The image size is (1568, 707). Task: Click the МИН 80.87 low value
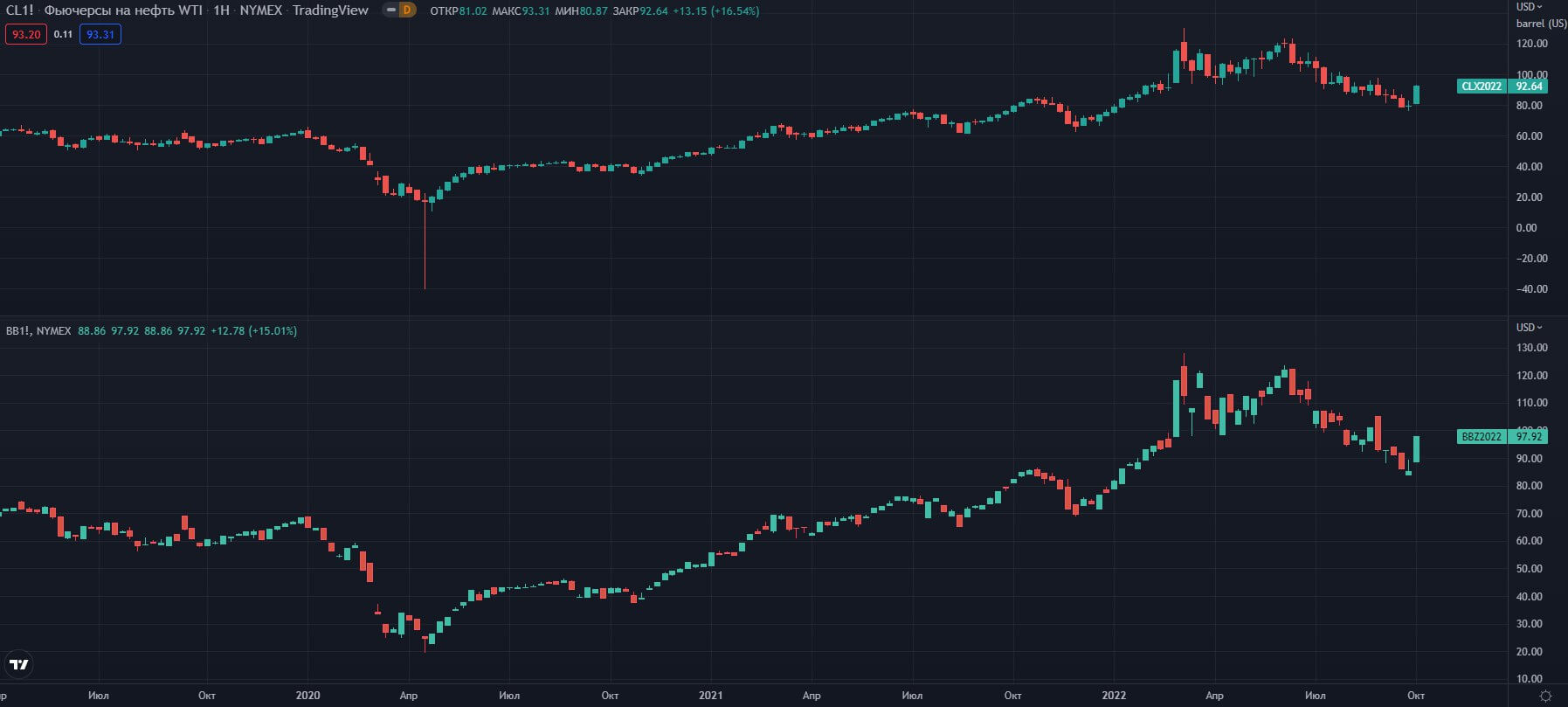[581, 11]
